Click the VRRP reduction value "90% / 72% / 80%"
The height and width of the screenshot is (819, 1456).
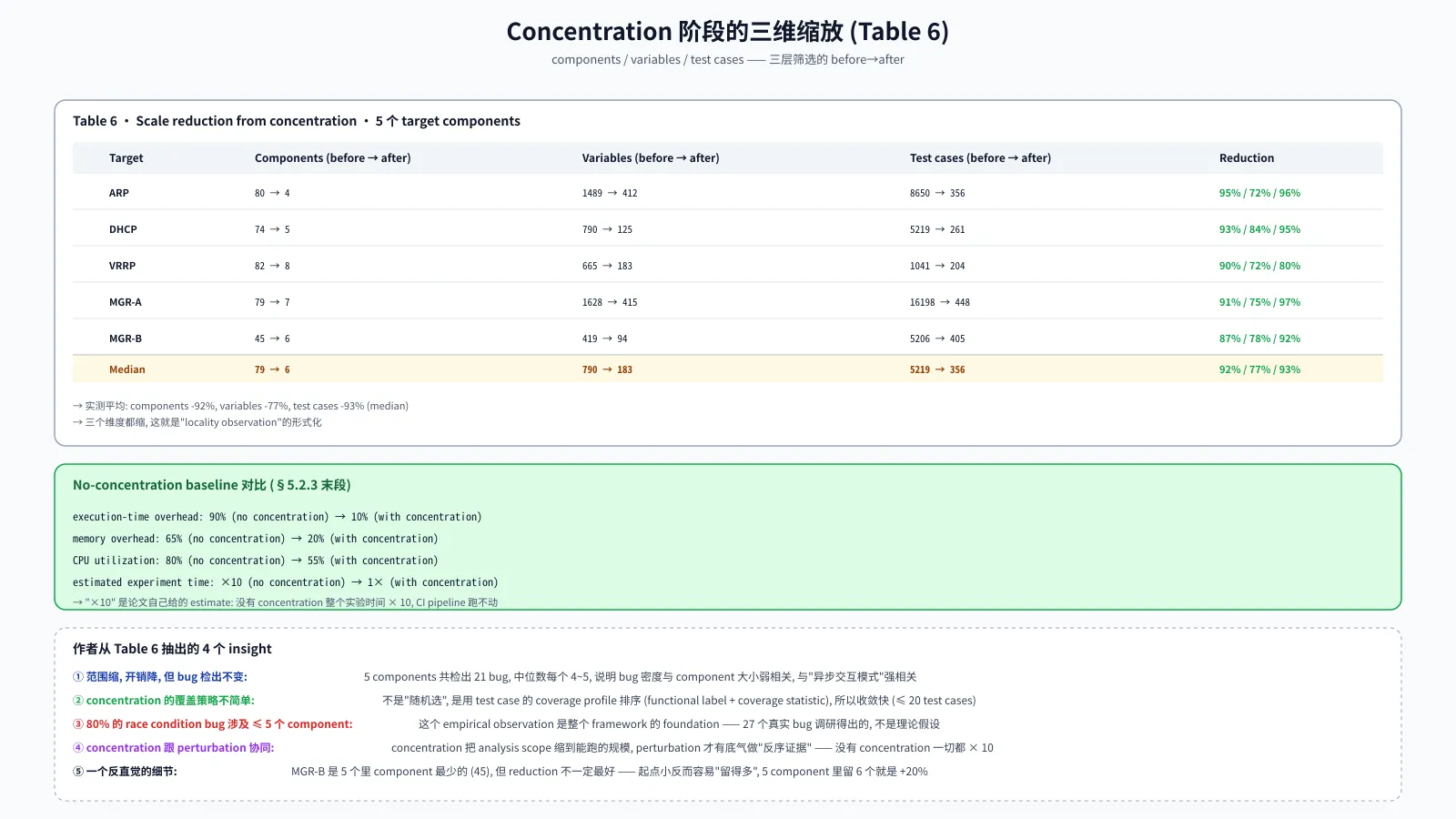1259,266
